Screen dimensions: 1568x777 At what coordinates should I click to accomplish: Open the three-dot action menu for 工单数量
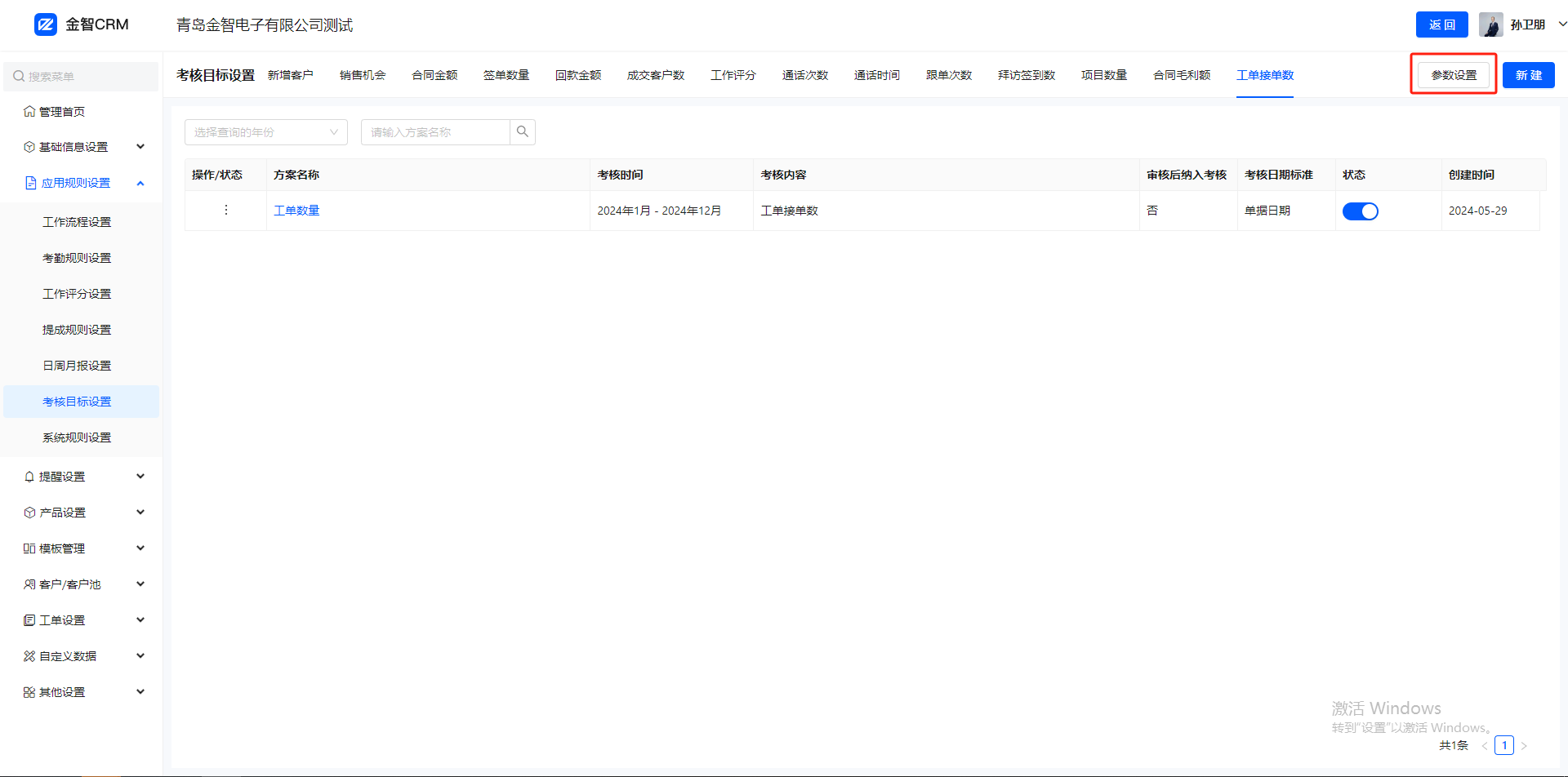(226, 210)
